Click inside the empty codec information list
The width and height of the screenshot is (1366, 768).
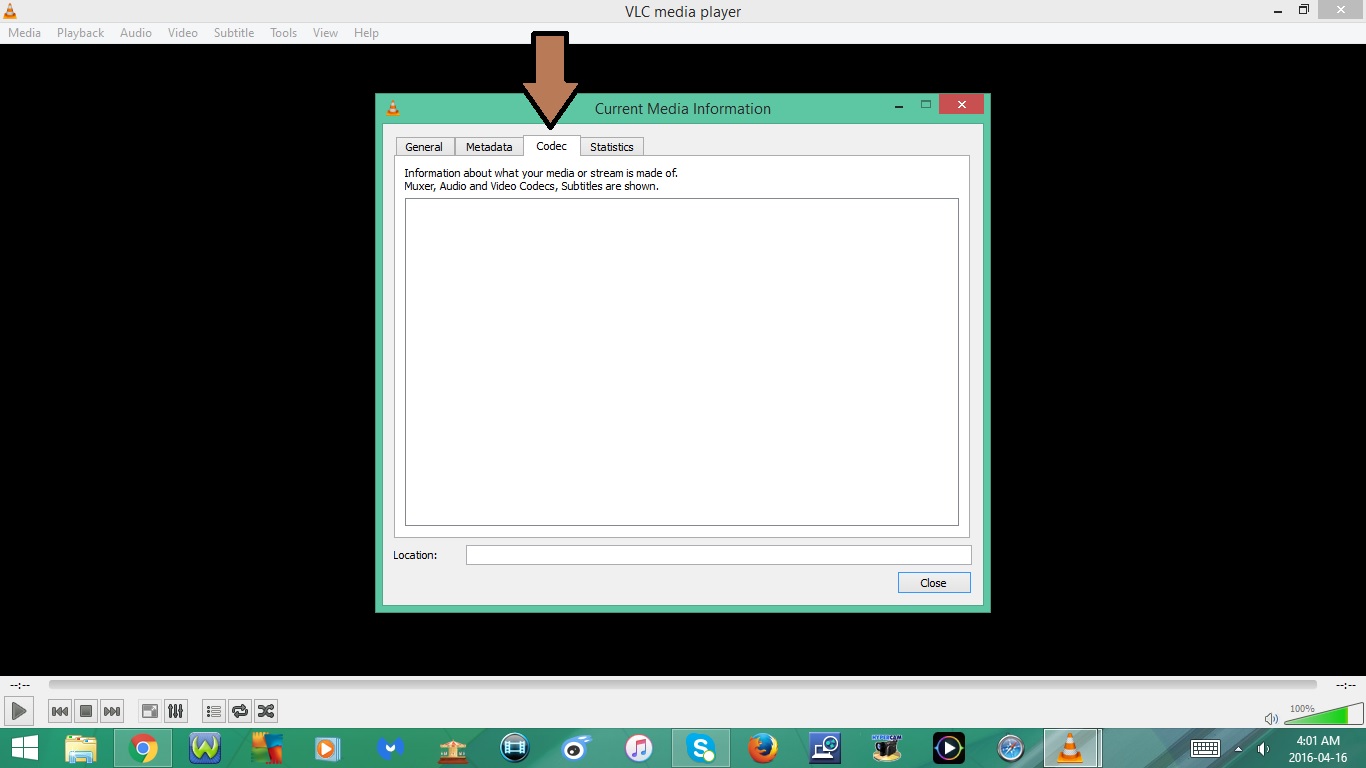click(x=682, y=362)
